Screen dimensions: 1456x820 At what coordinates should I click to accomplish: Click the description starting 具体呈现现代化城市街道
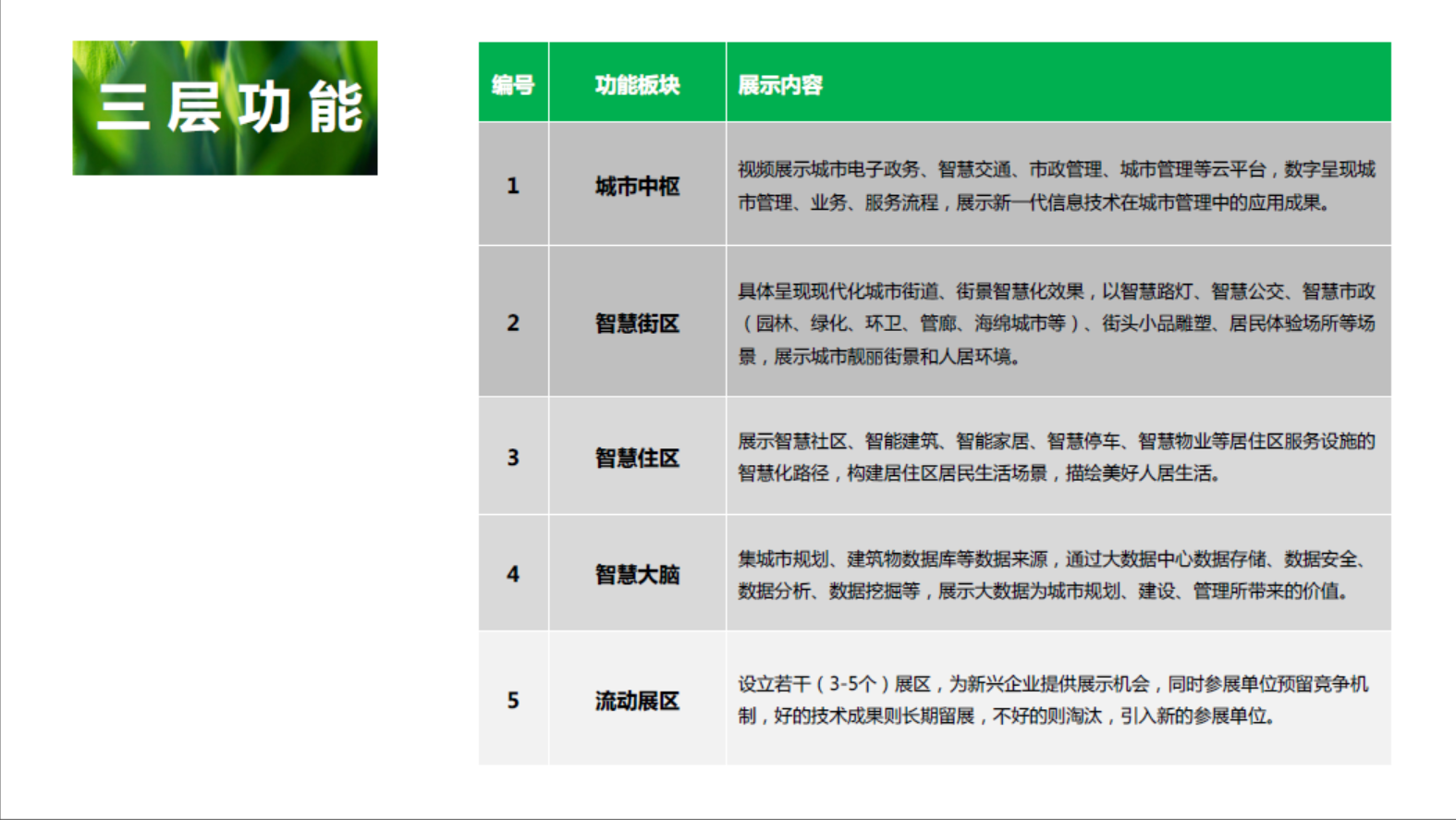[x=1058, y=321]
